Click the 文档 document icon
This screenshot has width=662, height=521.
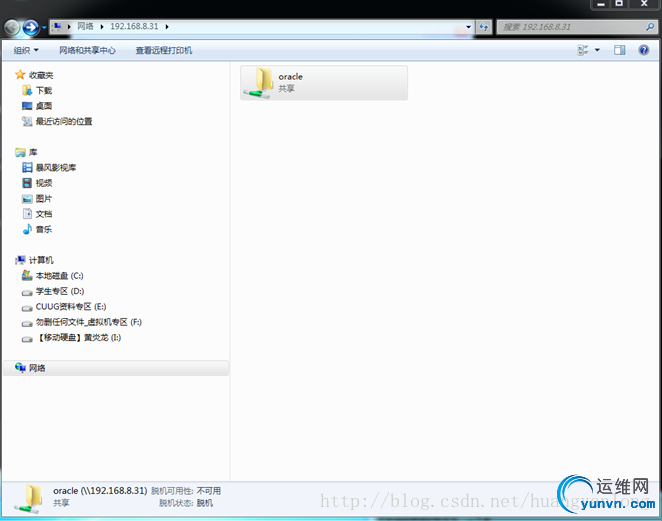[27, 214]
